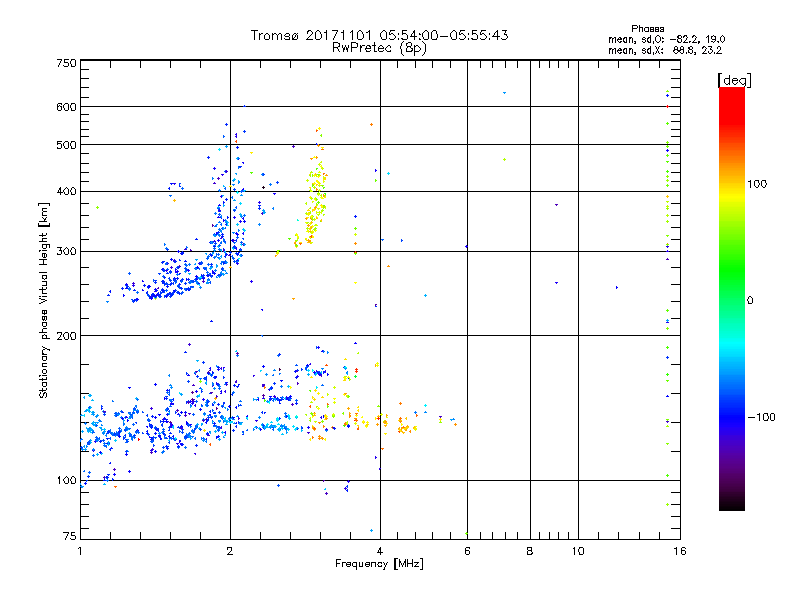Click the x-axis tick label "1"
This screenshot has height=600, width=800.
click(x=80, y=551)
